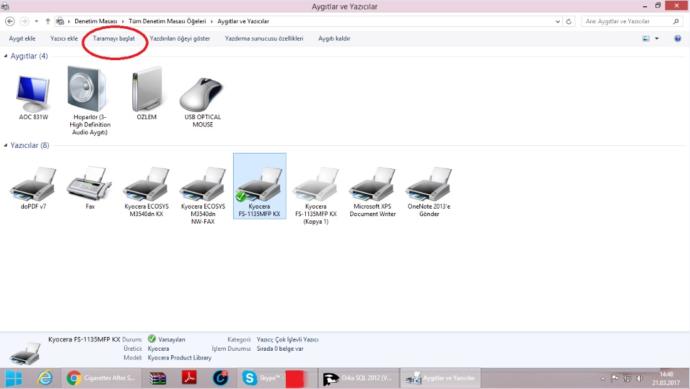Screen dimensions: 690x389
Task: Collapse the Aygıtlar (4) group
Action: click(x=6, y=56)
